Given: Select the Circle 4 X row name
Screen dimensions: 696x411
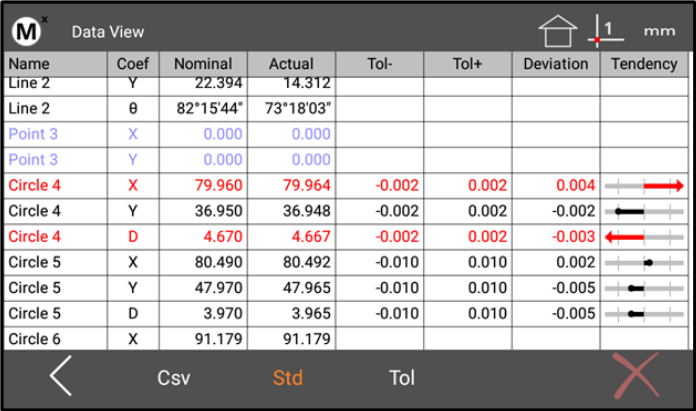Looking at the screenshot, I should click(35, 185).
